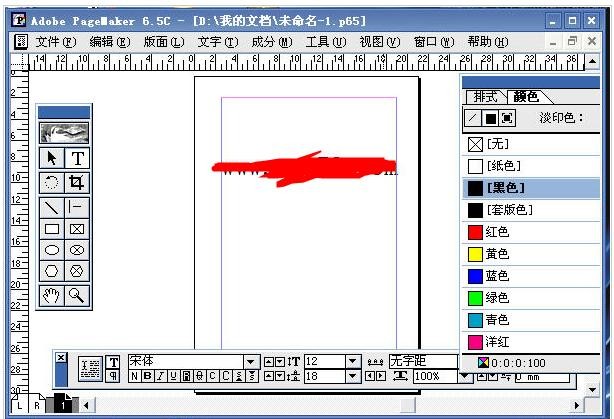Open the 帮助(H) menu
Image resolution: width=614 pixels, height=419 pixels.
488,42
